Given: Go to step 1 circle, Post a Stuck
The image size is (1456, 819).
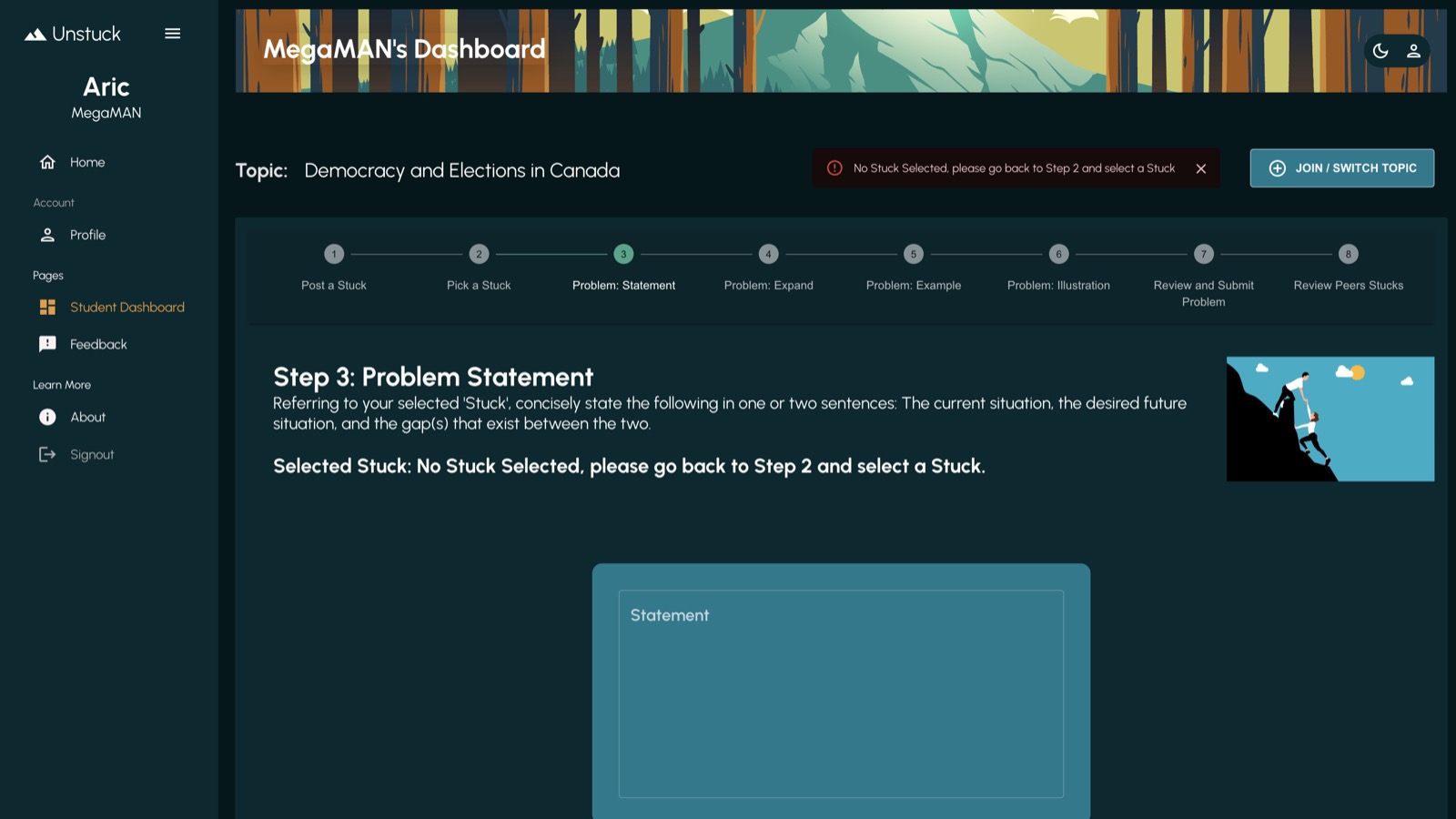Looking at the screenshot, I should pyautogui.click(x=334, y=254).
